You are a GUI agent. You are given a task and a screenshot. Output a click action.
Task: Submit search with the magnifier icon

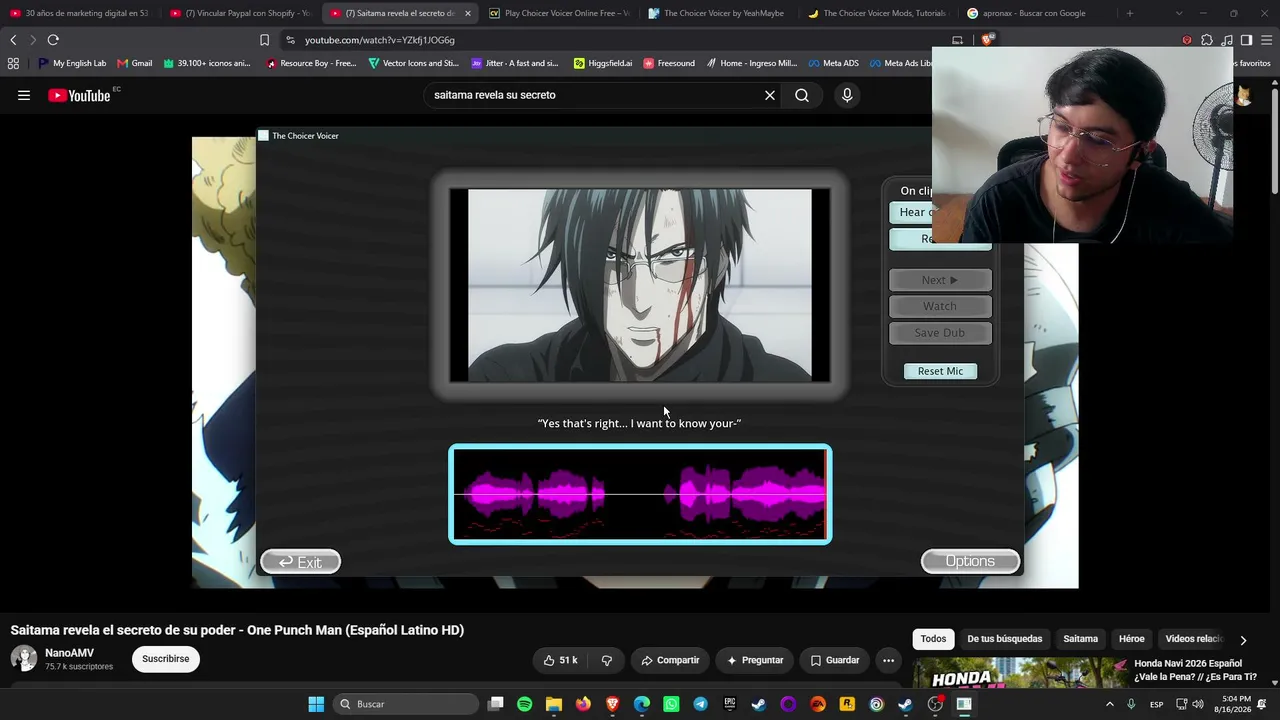[802, 95]
